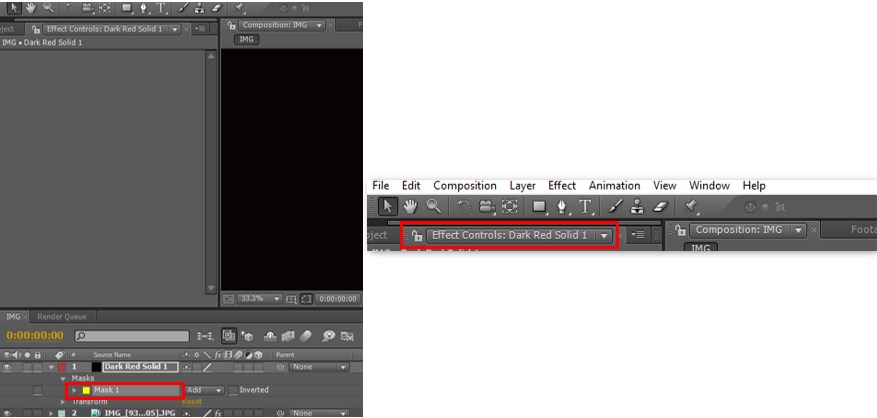This screenshot has width=877, height=418.
Task: Select the Puppet Pin tool in the enlarged toolbar
Action: (x=691, y=207)
